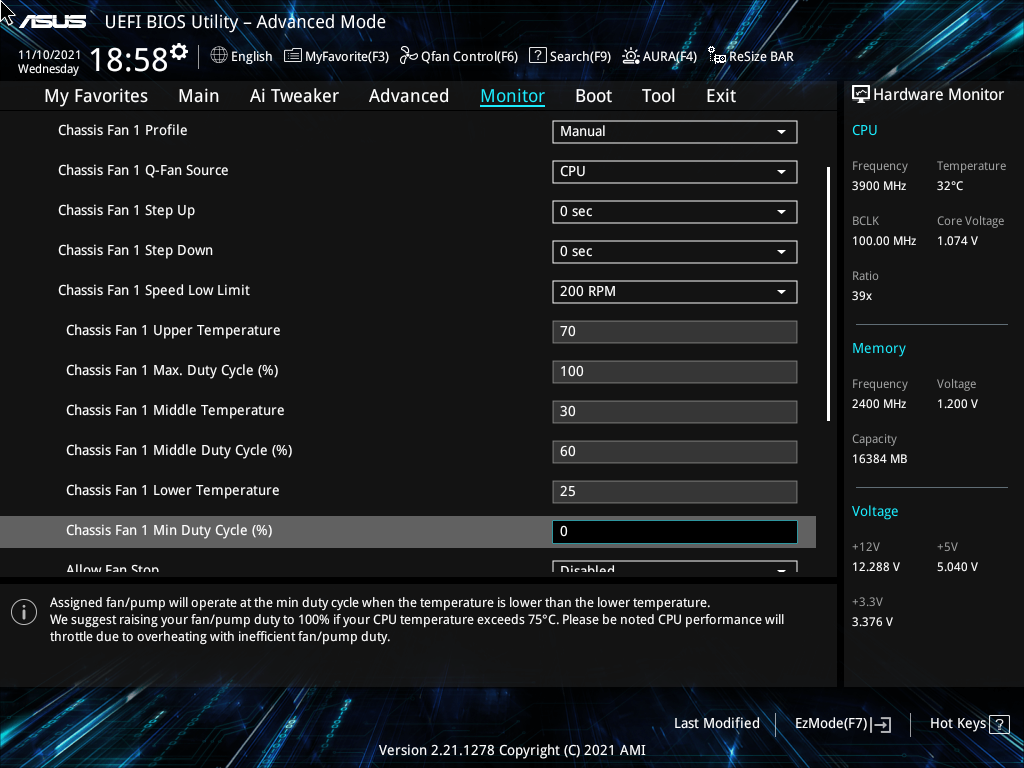1024x768 pixels.
Task: Select the Chassis Fan 1 Q-Fan Source label
Action: click(143, 170)
